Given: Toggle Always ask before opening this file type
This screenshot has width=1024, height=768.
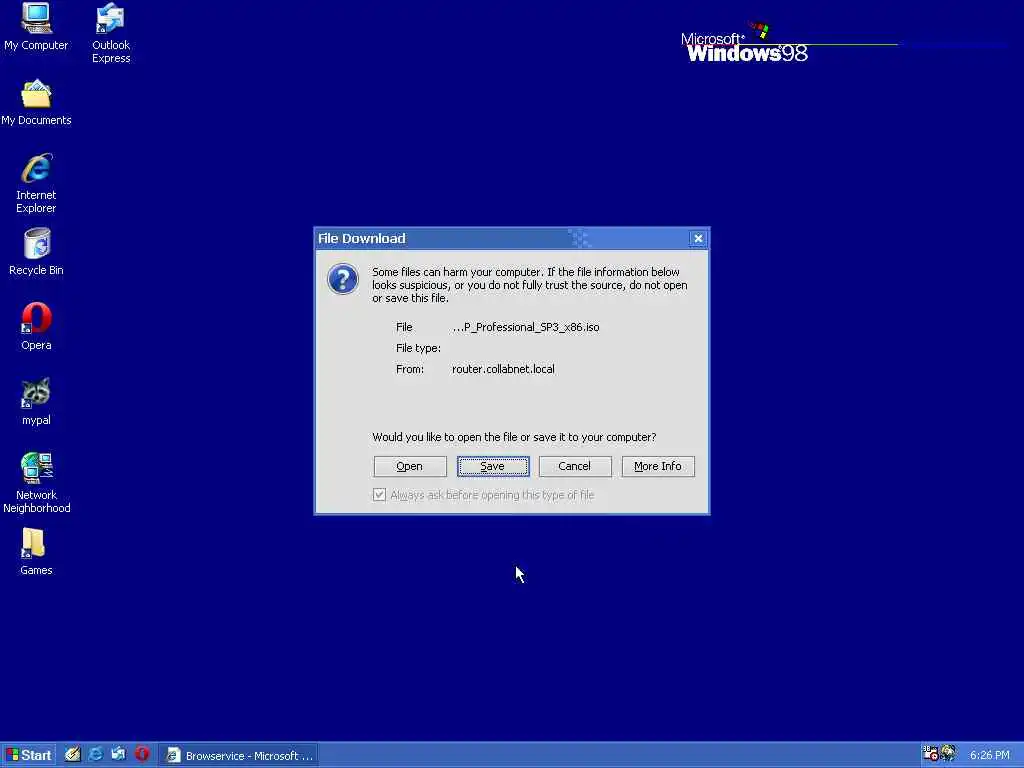Looking at the screenshot, I should click(x=379, y=494).
